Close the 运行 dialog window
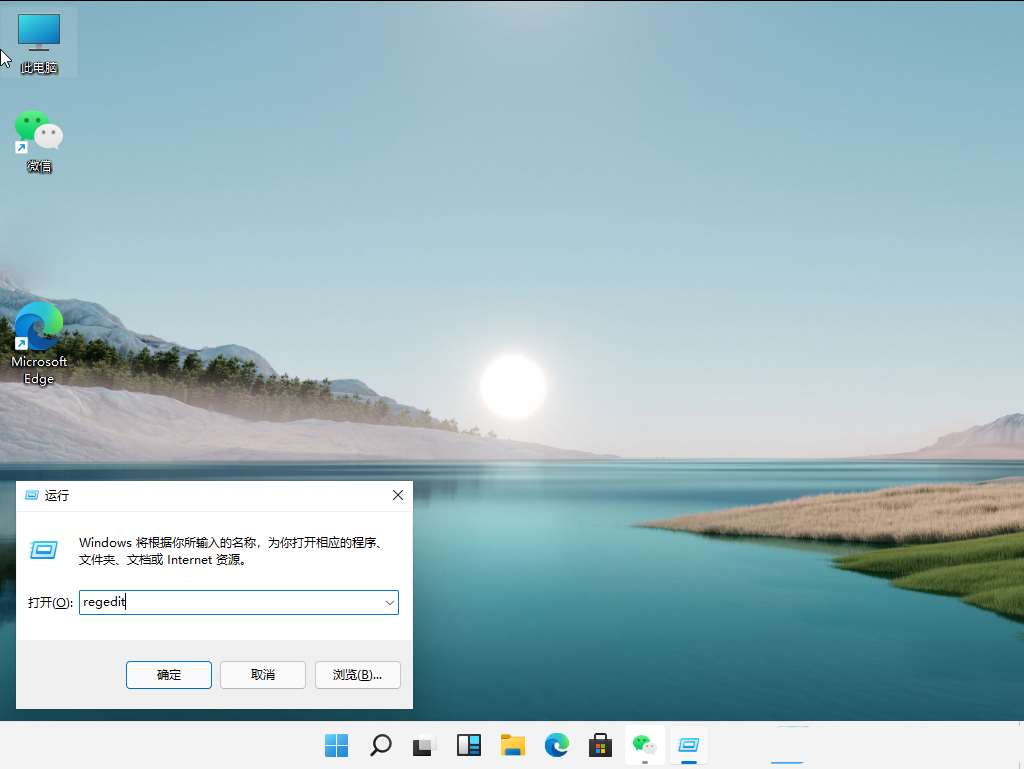 pyautogui.click(x=397, y=495)
